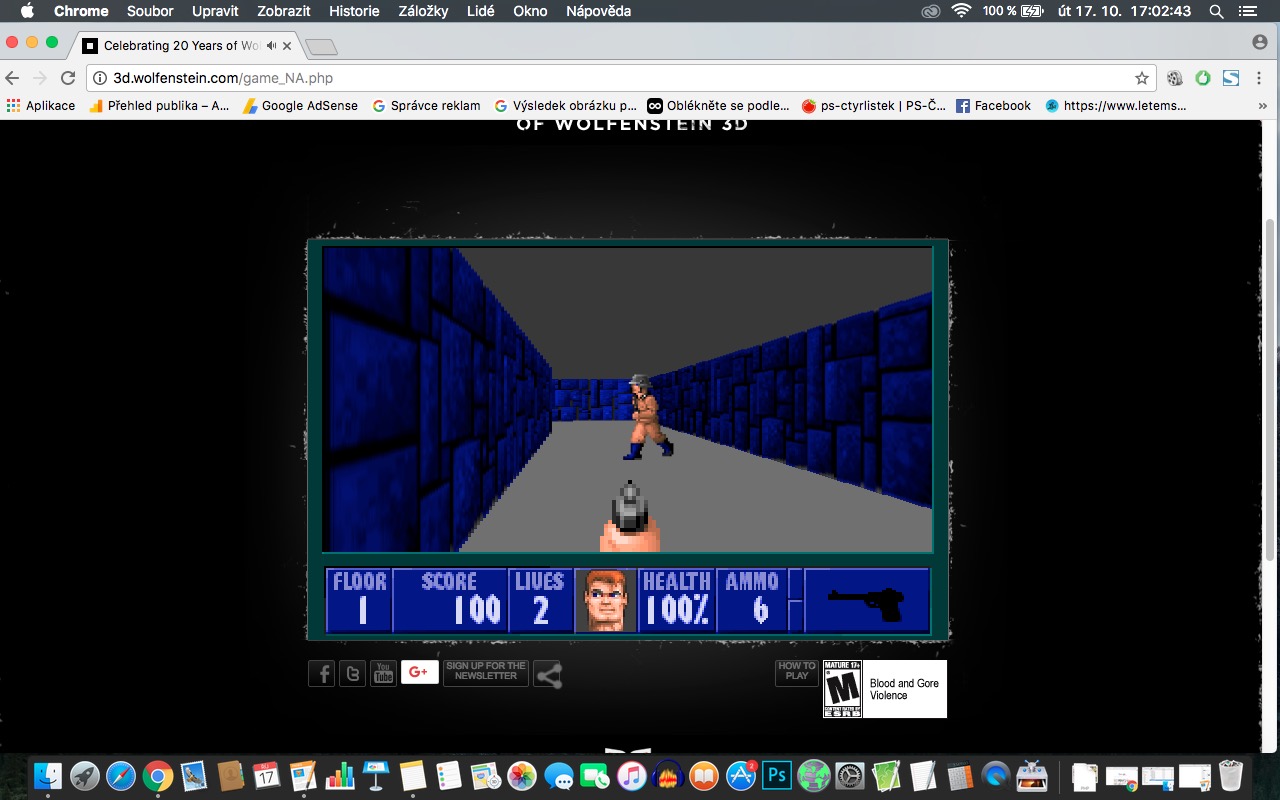Open the Soubor menu
The image size is (1280, 800).
click(x=150, y=11)
